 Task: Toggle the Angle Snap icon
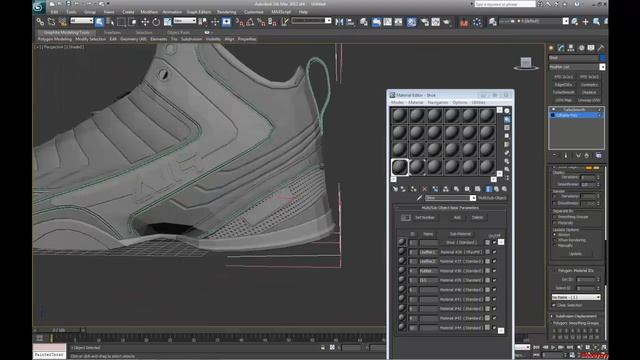point(250,22)
